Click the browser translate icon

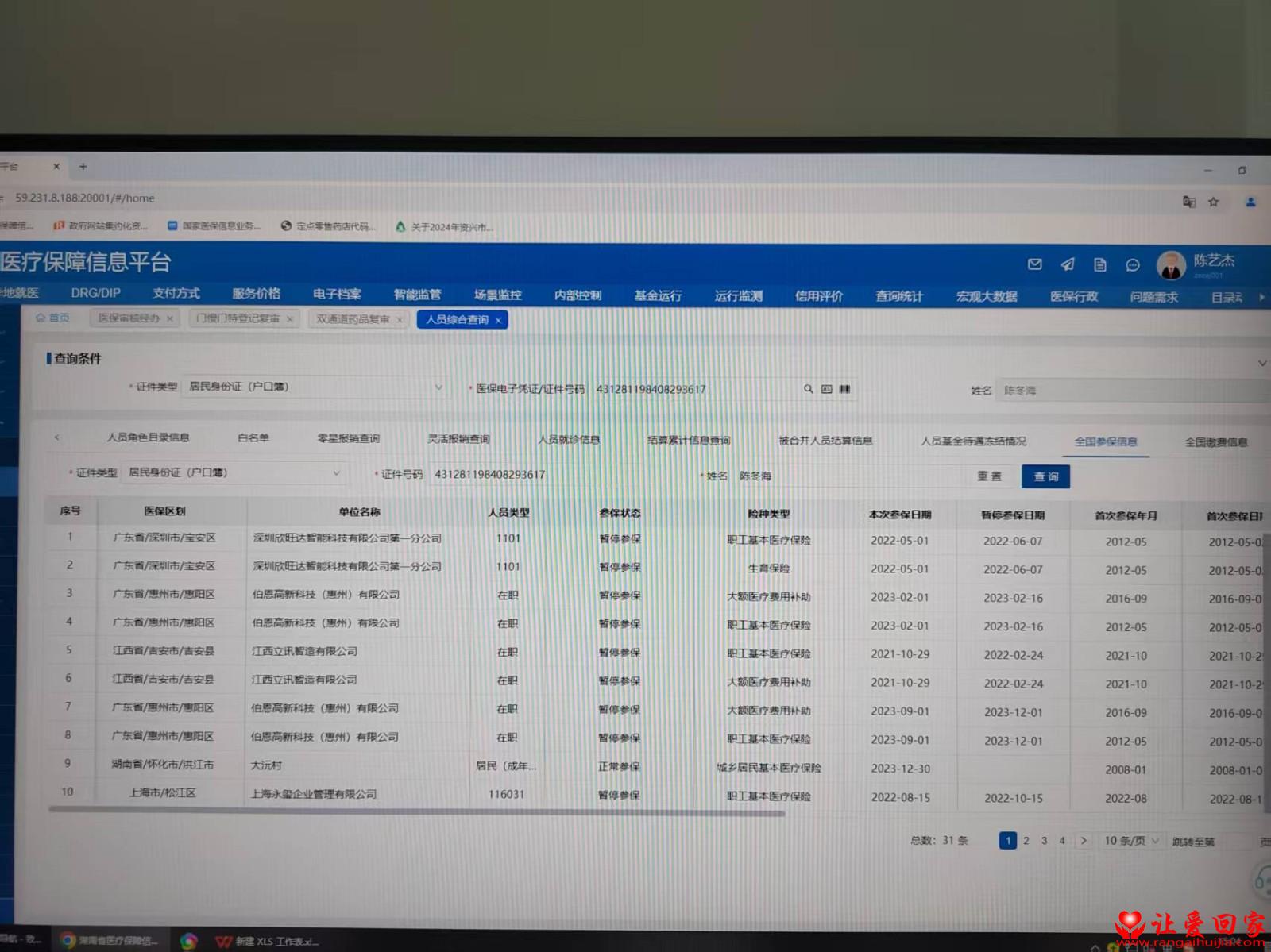tap(1189, 202)
